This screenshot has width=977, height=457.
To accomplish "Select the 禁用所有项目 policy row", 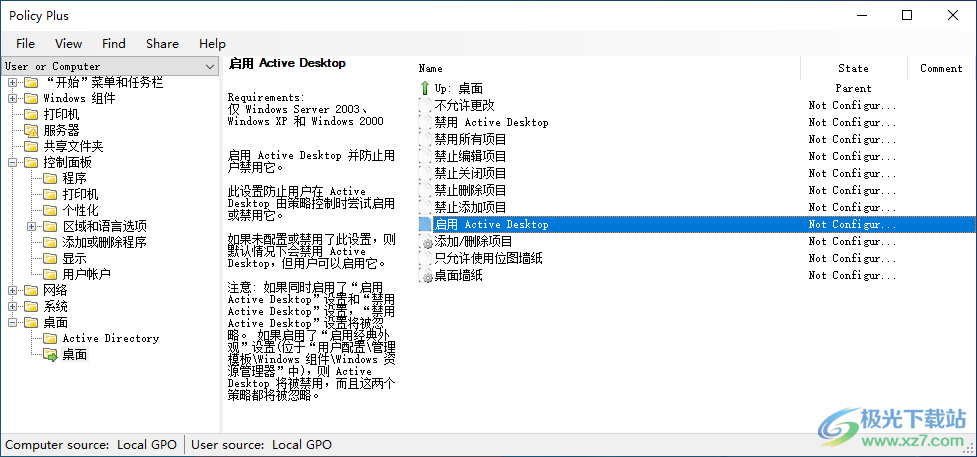I will [x=697, y=139].
